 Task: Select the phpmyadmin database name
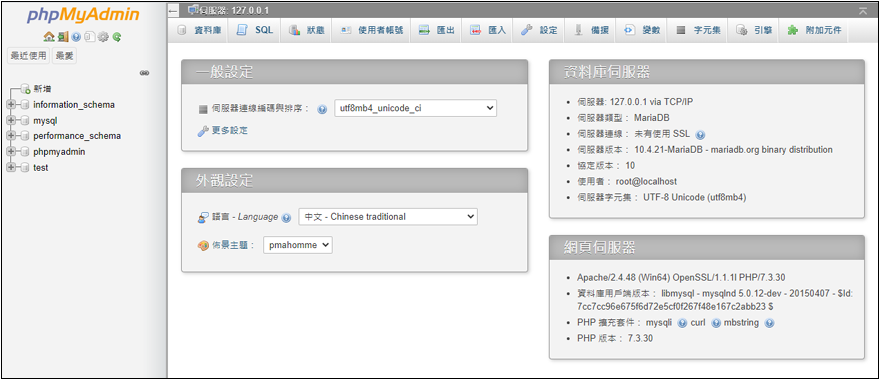point(59,152)
